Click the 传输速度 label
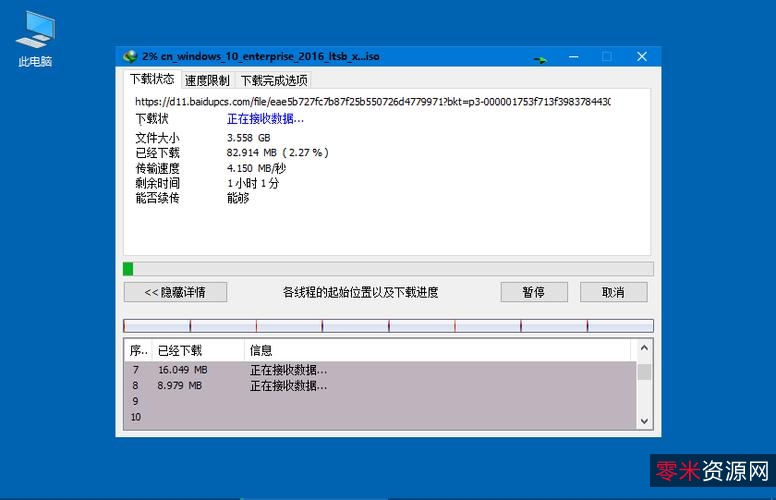This screenshot has width=776, height=500. click(157, 168)
